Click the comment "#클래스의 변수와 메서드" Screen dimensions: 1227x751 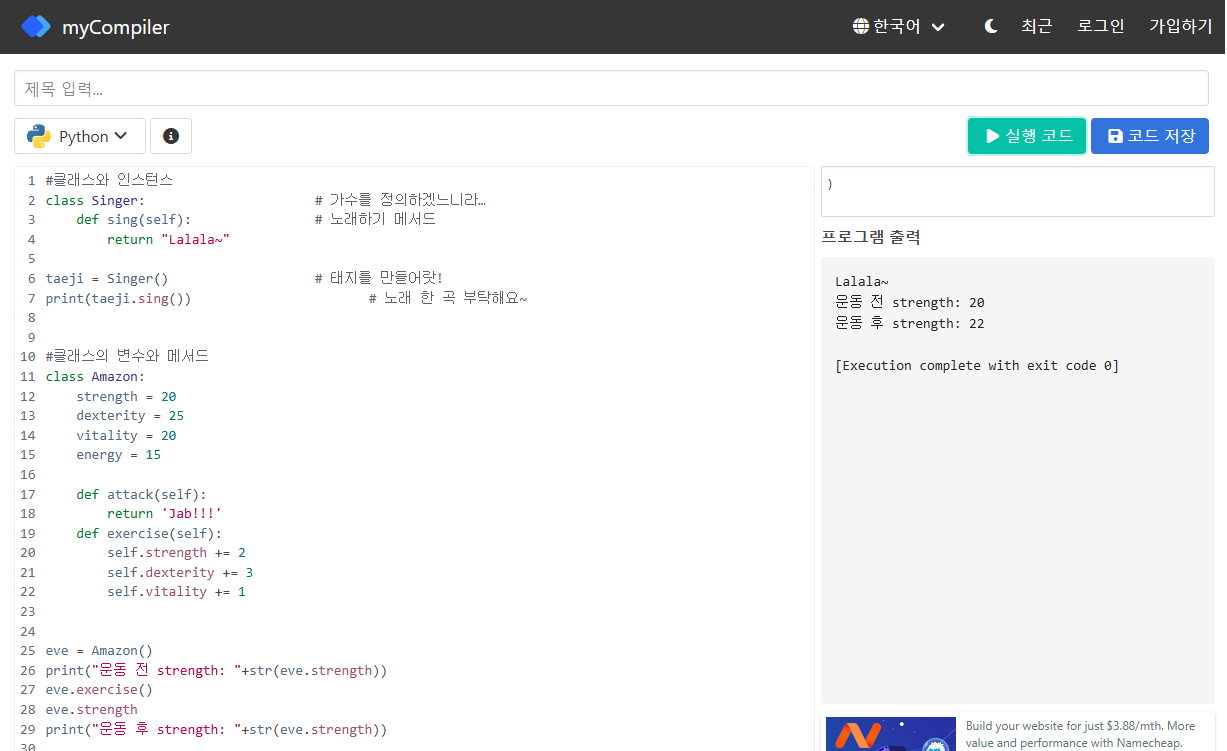click(127, 356)
